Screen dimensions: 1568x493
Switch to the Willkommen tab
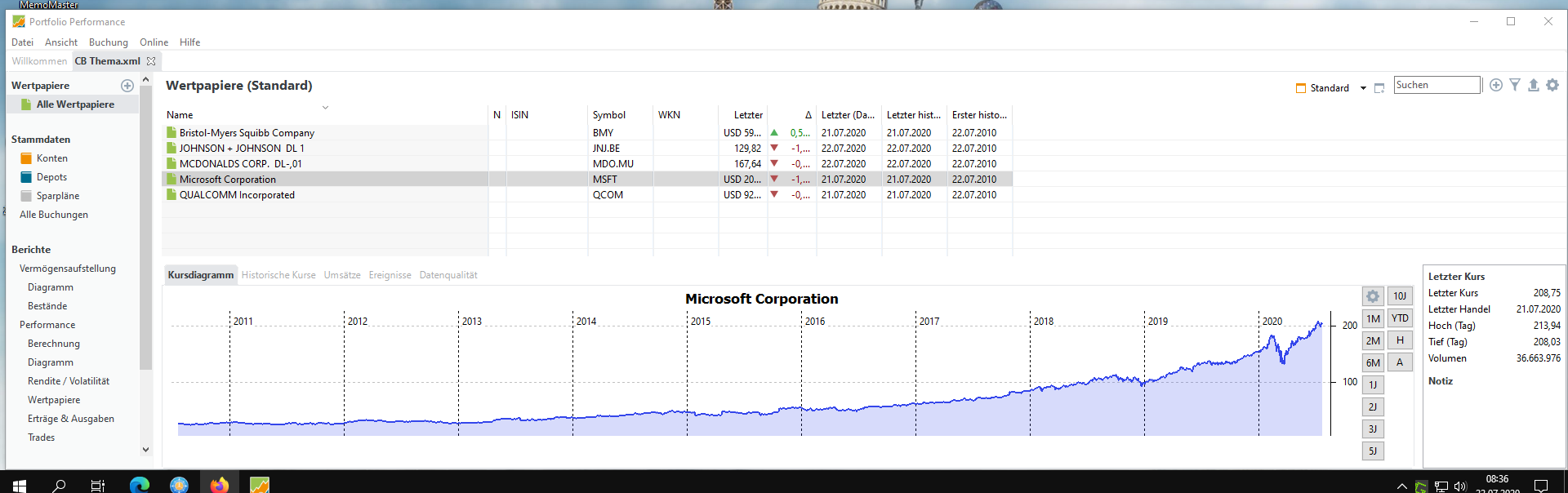click(x=39, y=61)
